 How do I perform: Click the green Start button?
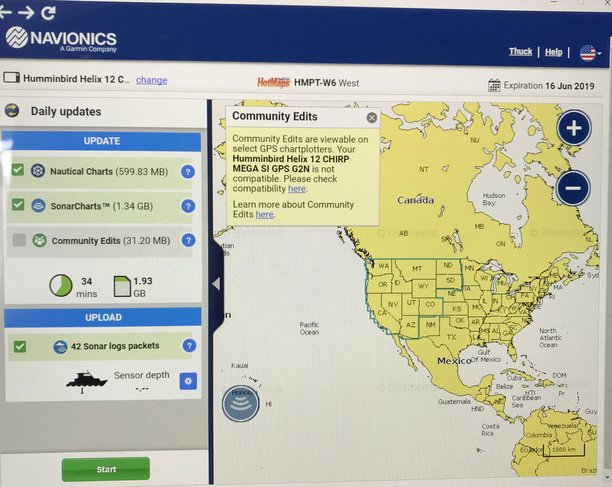point(106,469)
